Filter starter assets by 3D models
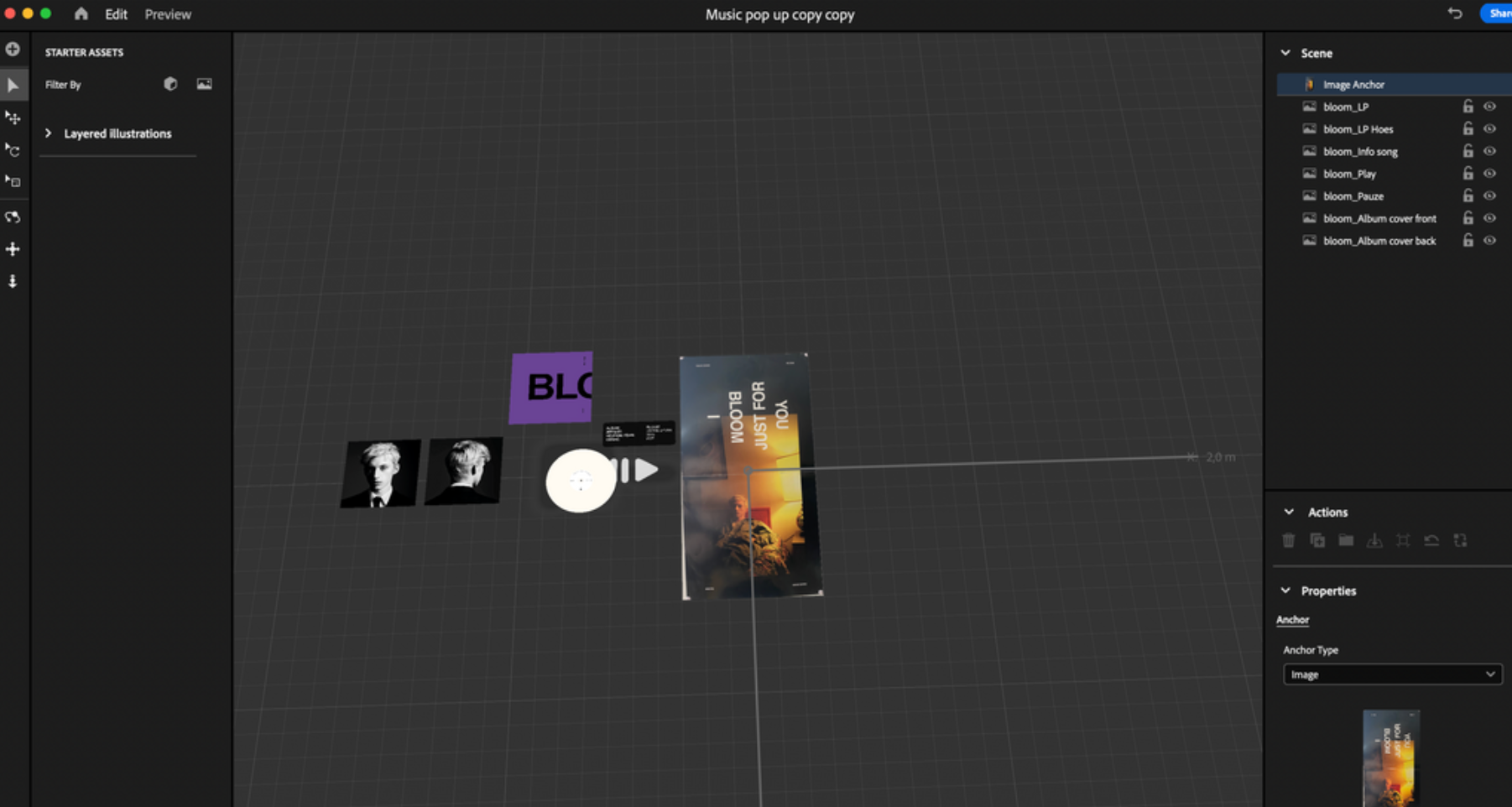Viewport: 1512px width, 807px height. point(170,84)
